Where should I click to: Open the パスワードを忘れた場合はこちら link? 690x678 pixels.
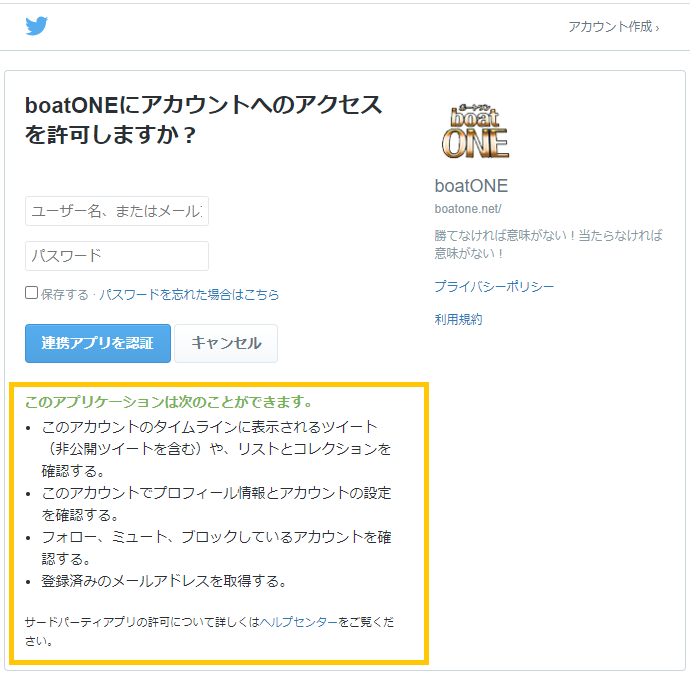click(x=189, y=294)
